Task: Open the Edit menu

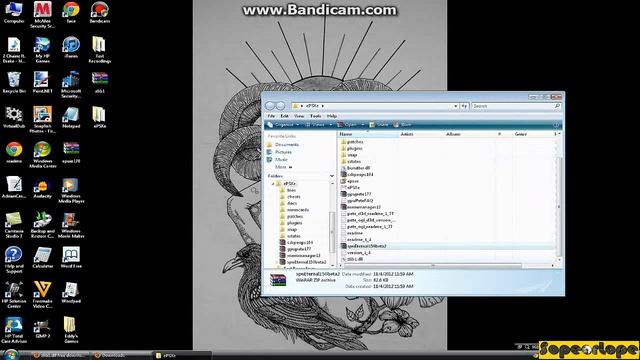Action: (284, 116)
